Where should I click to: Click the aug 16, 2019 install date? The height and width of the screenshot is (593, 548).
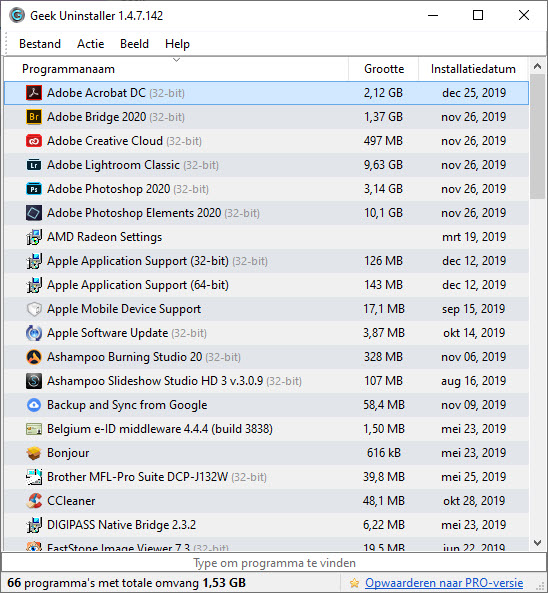pyautogui.click(x=473, y=381)
